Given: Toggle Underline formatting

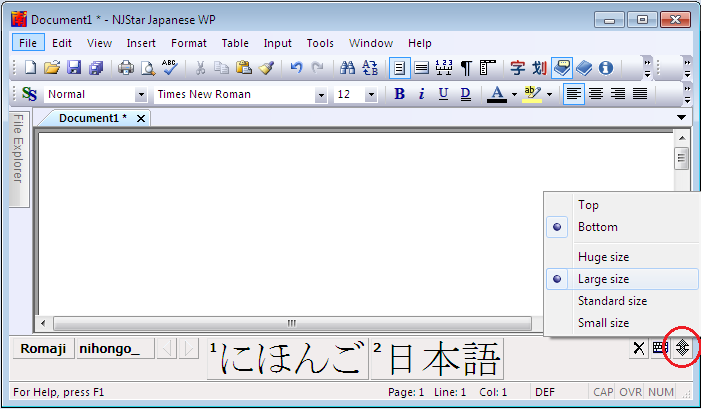Looking at the screenshot, I should 443,94.
